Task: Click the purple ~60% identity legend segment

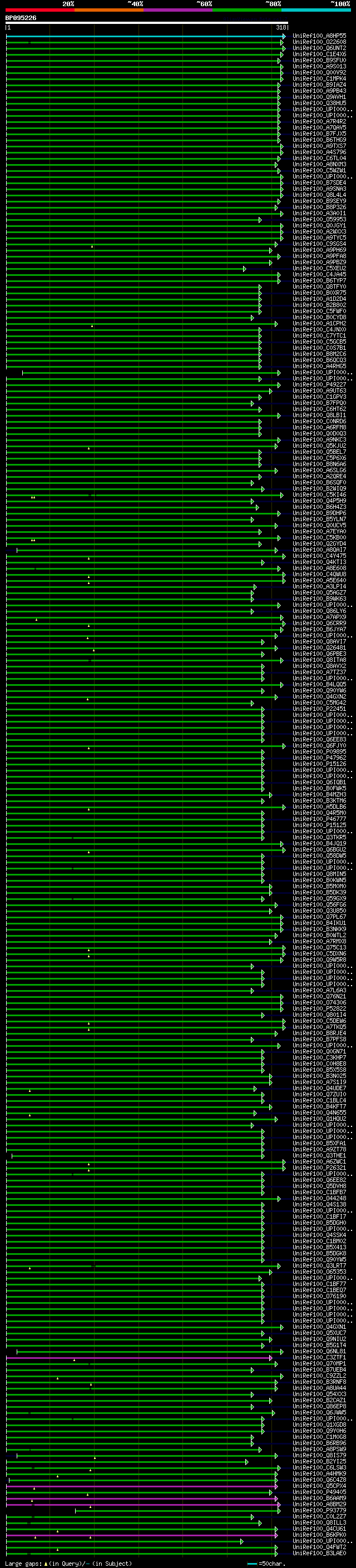Action: 179,10
